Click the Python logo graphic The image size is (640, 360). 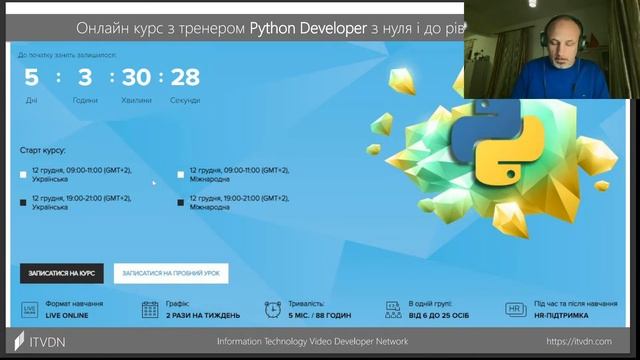coord(498,143)
